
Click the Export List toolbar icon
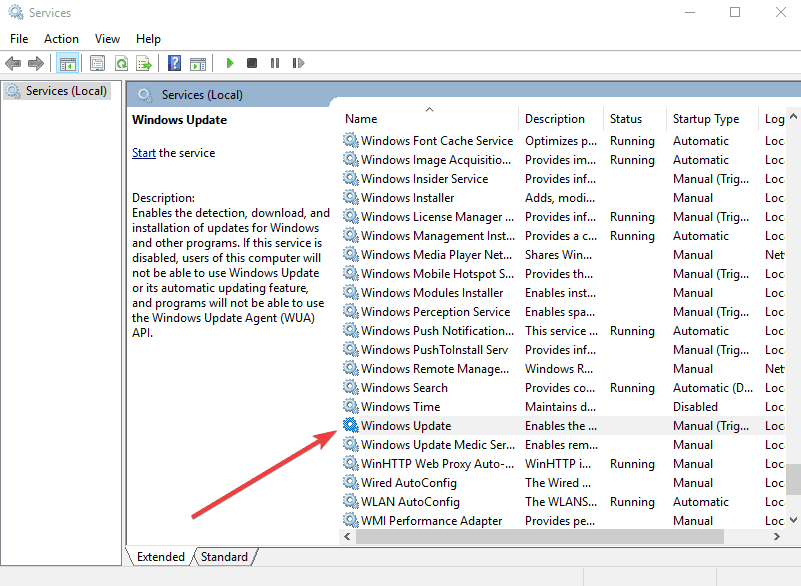pos(144,63)
